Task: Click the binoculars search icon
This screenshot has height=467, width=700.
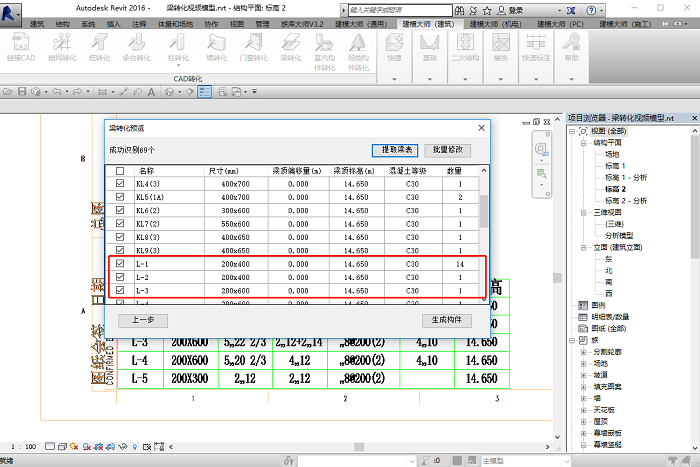Action: click(x=459, y=10)
